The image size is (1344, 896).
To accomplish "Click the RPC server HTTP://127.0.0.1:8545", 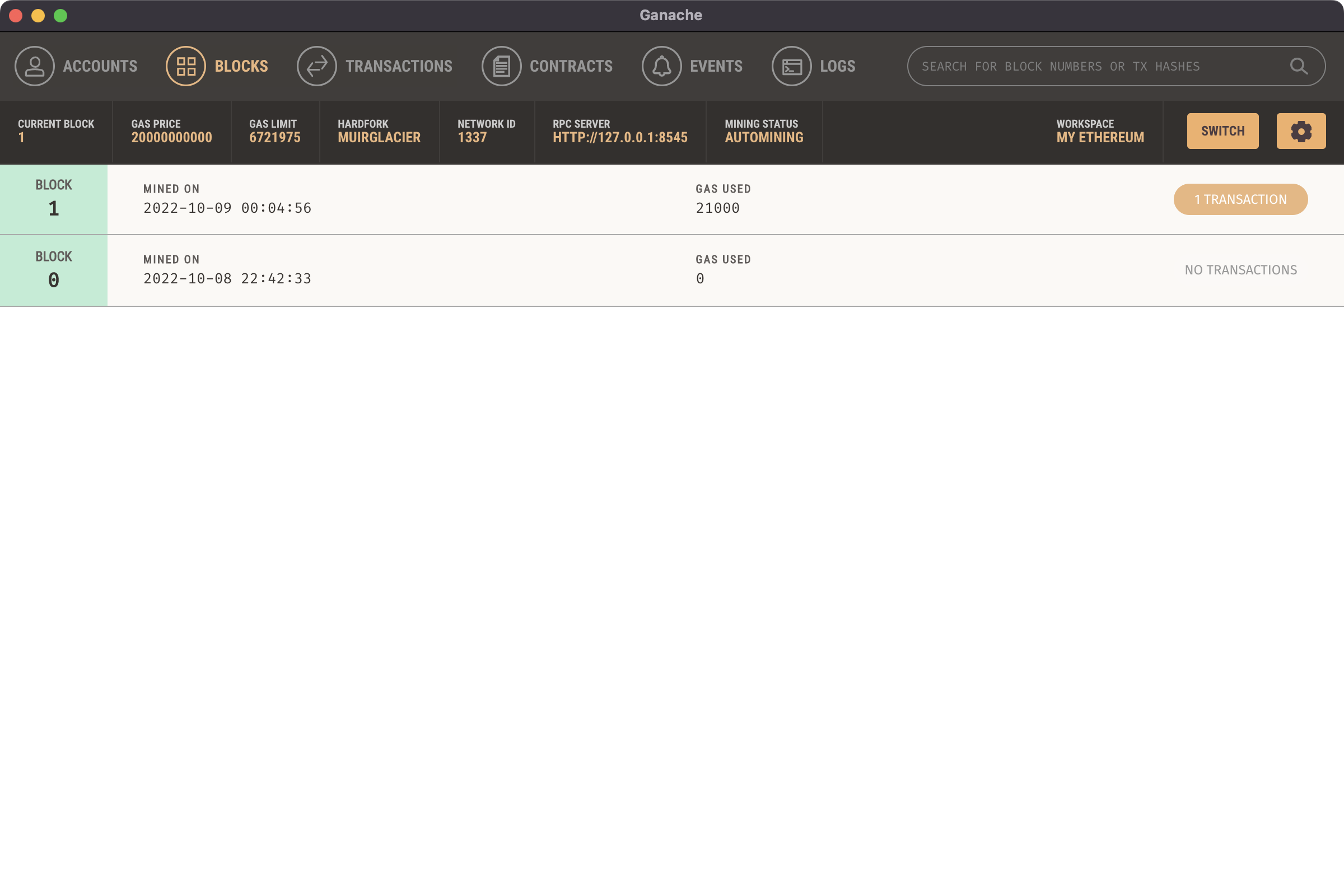I will click(620, 138).
